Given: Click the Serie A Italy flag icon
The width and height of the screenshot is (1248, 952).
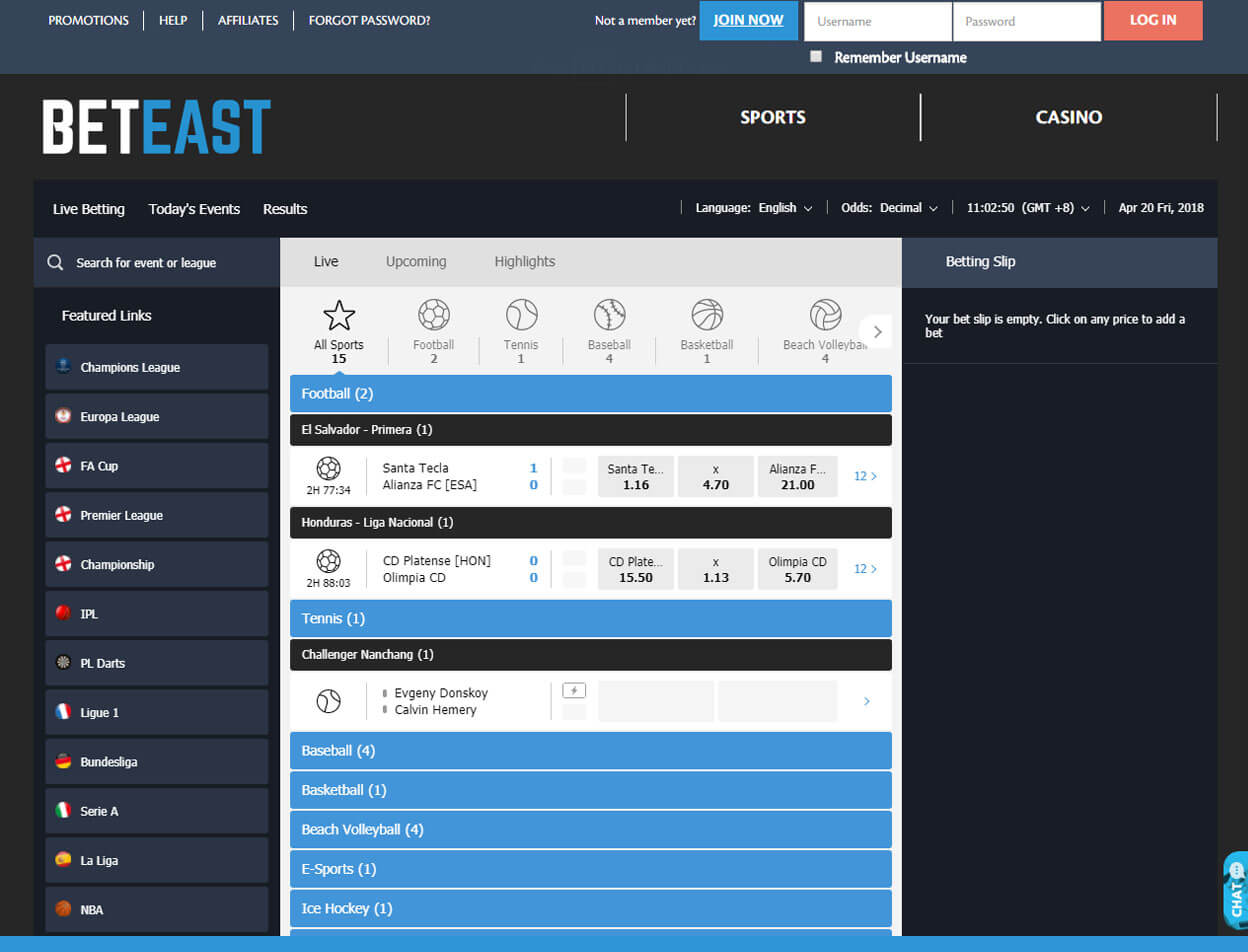Looking at the screenshot, I should point(63,810).
